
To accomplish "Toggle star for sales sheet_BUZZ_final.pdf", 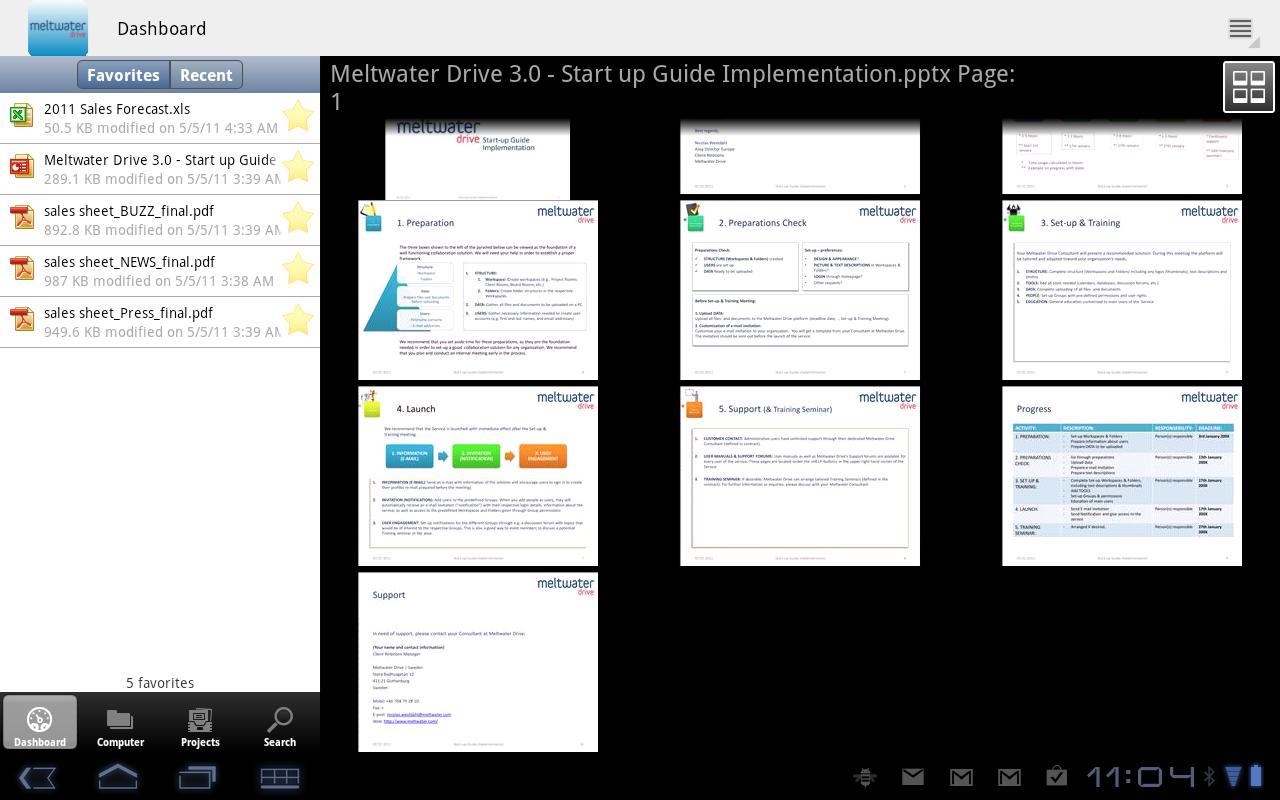I will pos(298,218).
